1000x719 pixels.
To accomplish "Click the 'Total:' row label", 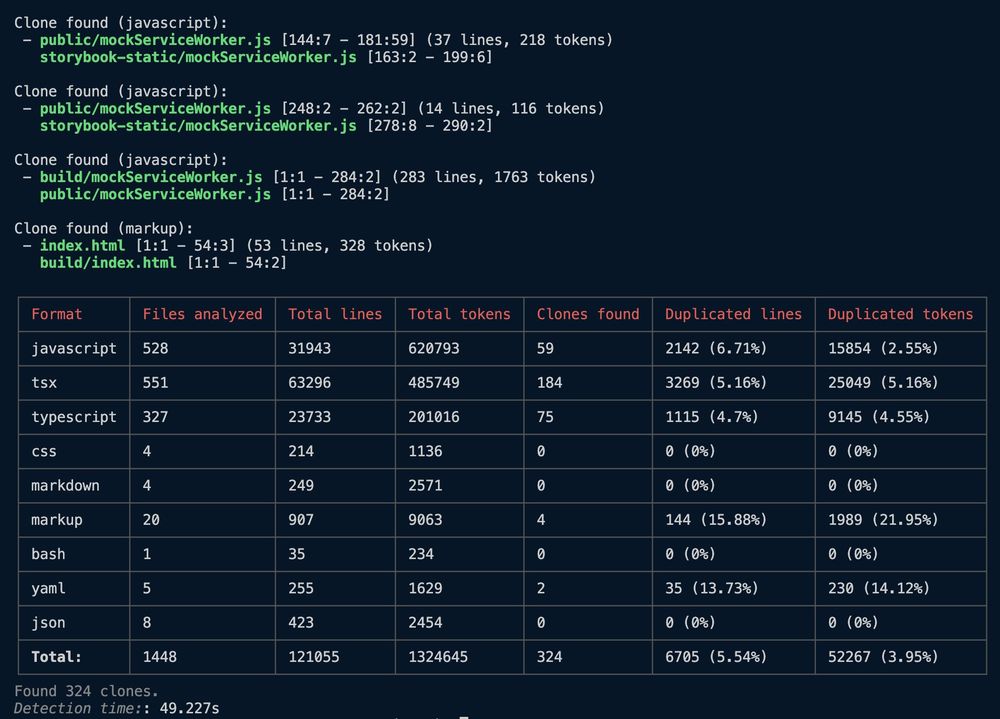I will 57,657.
